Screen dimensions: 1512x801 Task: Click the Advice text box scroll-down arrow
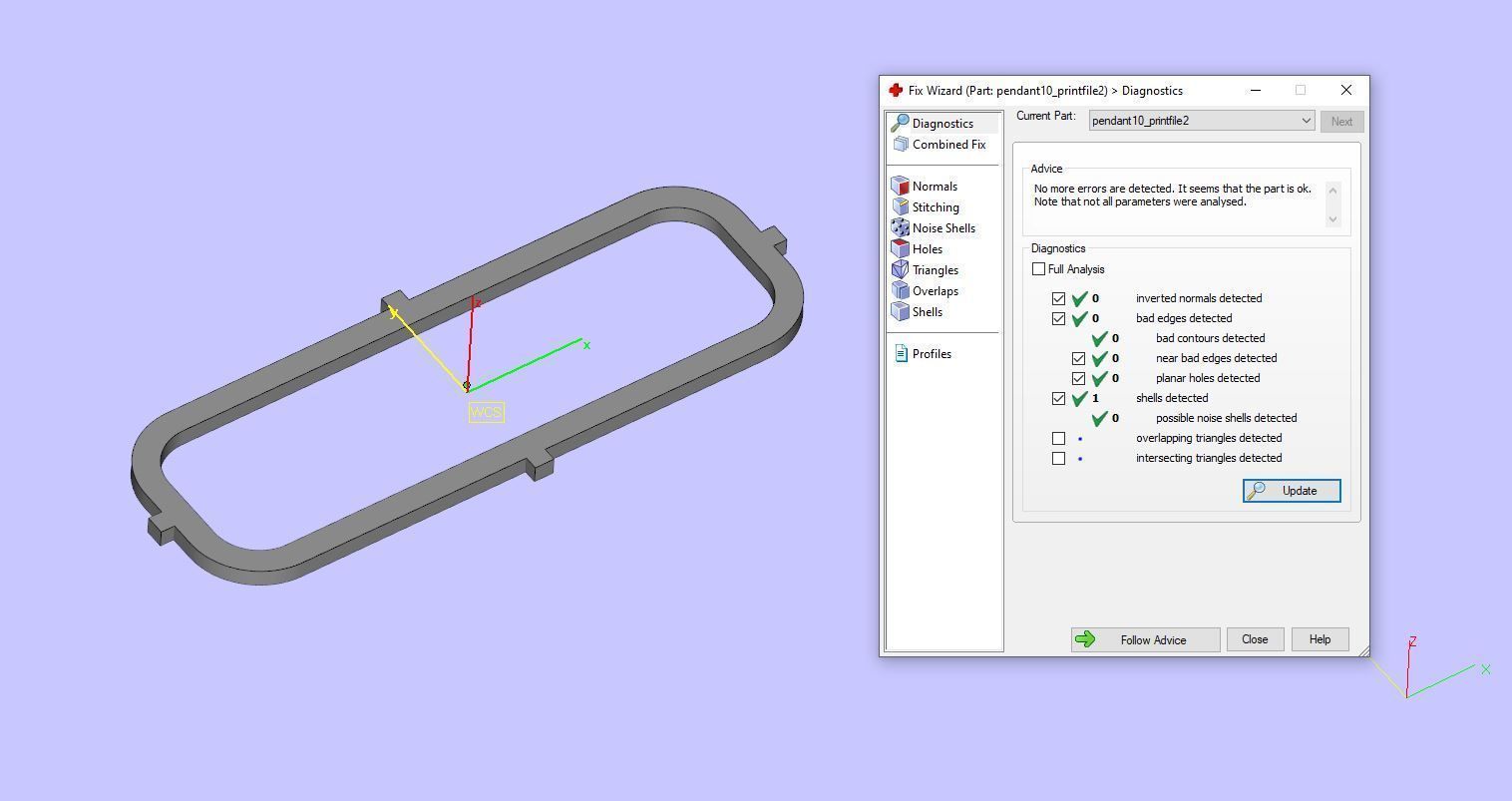1332,219
